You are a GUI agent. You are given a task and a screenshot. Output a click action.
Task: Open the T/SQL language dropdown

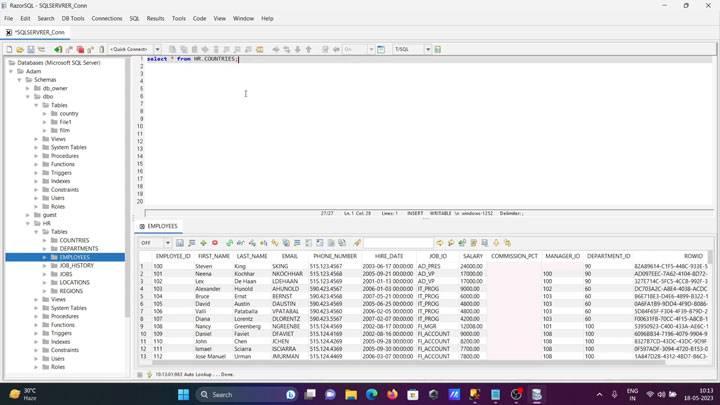coord(428,49)
